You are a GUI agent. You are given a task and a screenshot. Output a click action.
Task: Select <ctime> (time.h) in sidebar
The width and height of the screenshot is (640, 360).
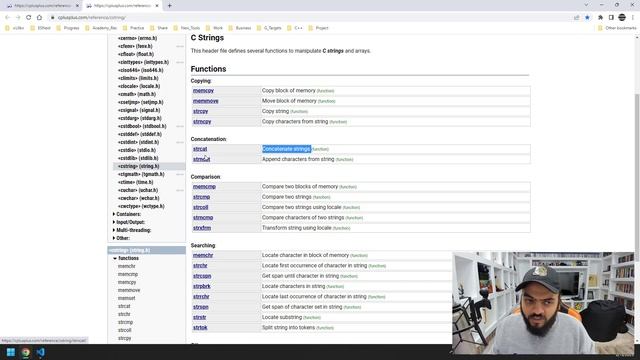pyautogui.click(x=136, y=182)
